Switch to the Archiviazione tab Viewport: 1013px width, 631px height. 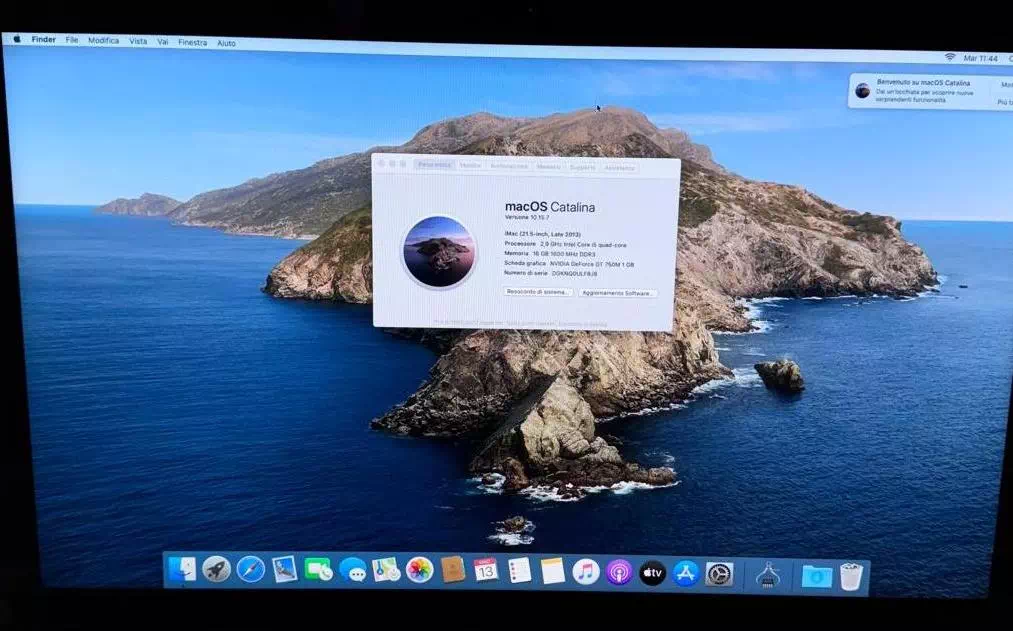click(509, 166)
